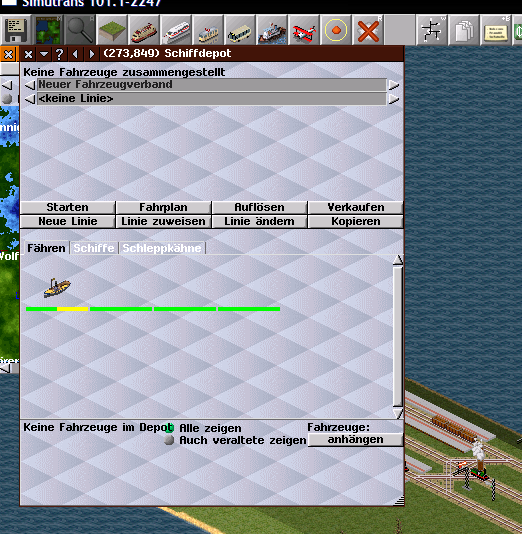Viewport: 522px width, 534px height.
Task: Click the left arrow in background window
Action: click(x=7, y=85)
